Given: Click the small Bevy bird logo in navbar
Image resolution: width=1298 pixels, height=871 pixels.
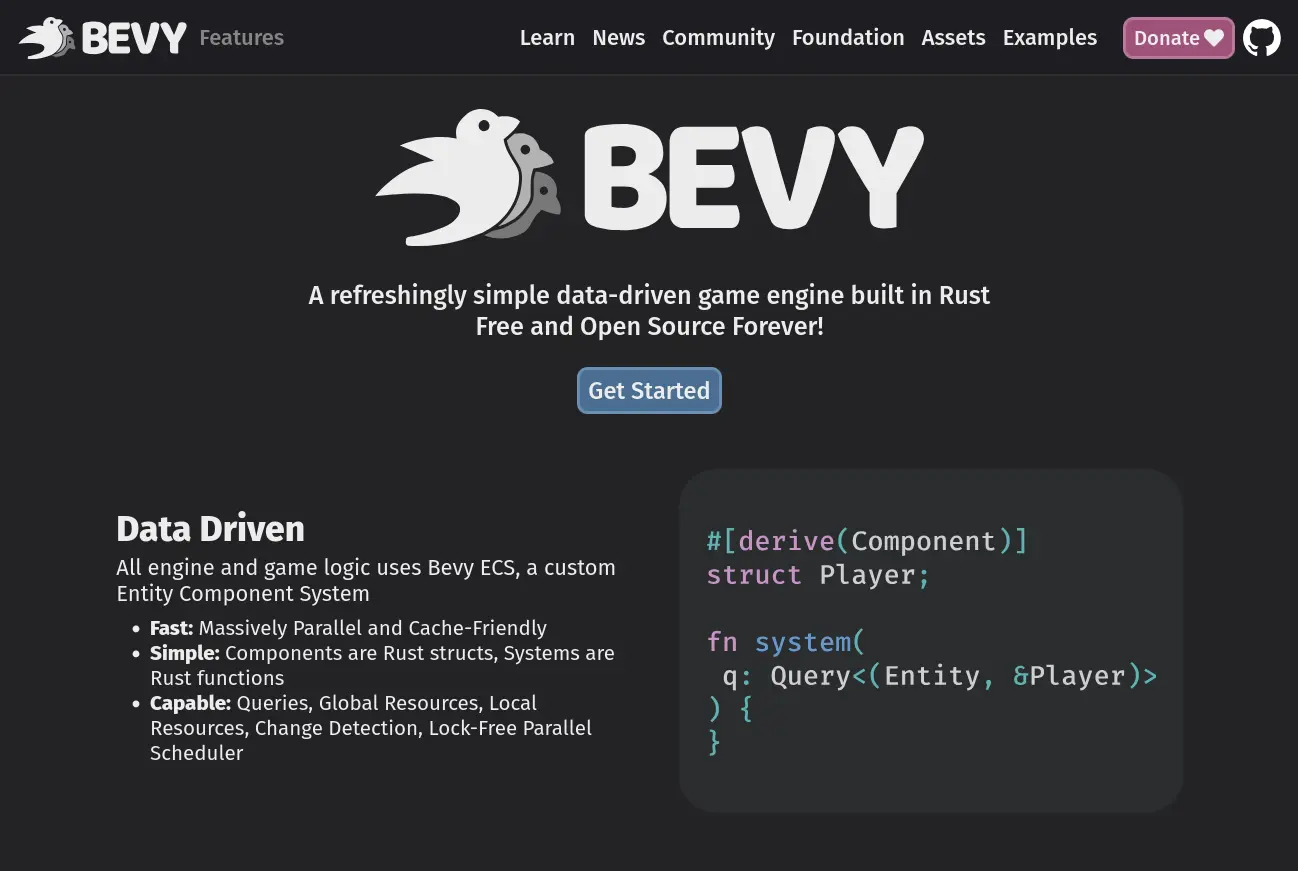Looking at the screenshot, I should point(46,38).
